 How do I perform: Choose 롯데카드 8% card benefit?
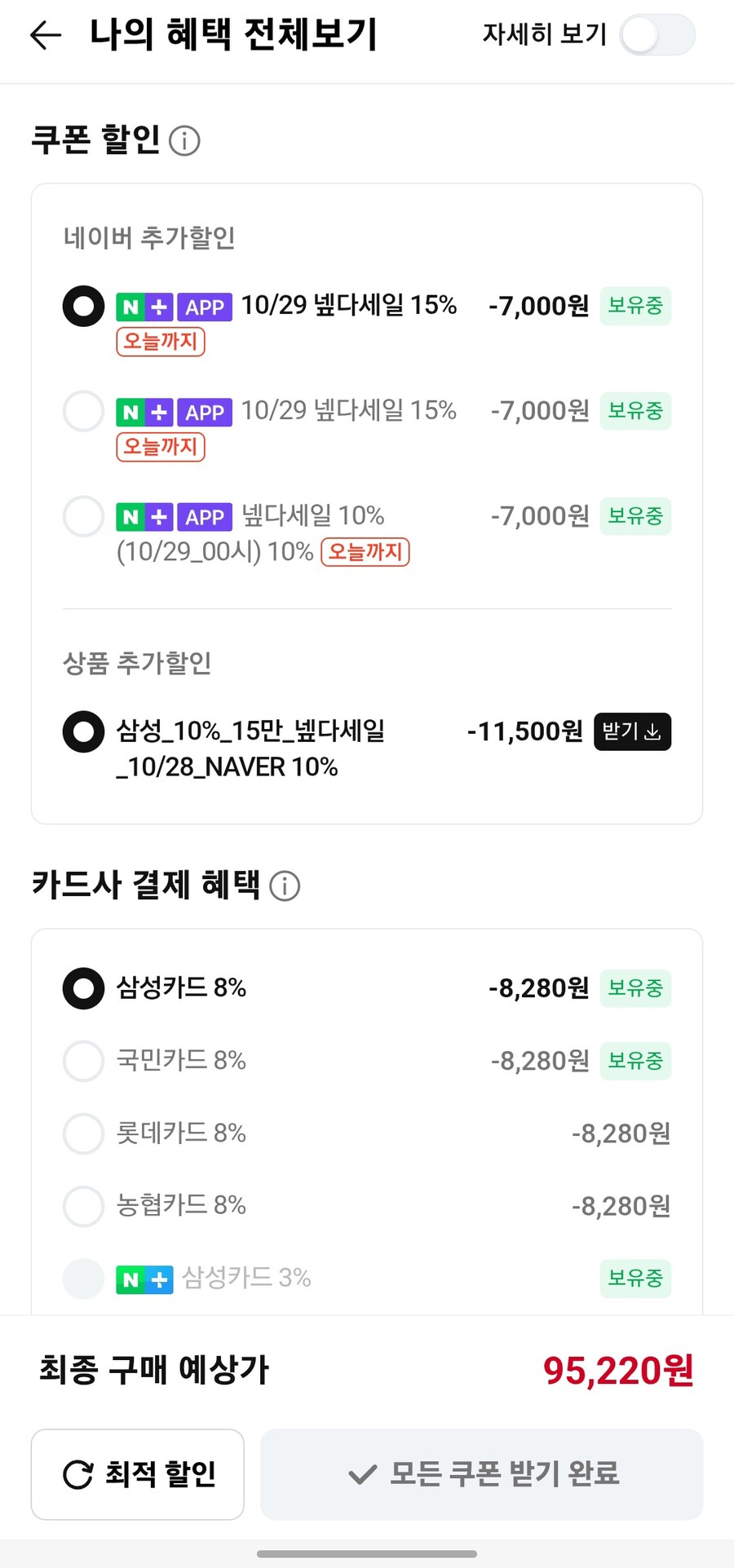tap(84, 1133)
